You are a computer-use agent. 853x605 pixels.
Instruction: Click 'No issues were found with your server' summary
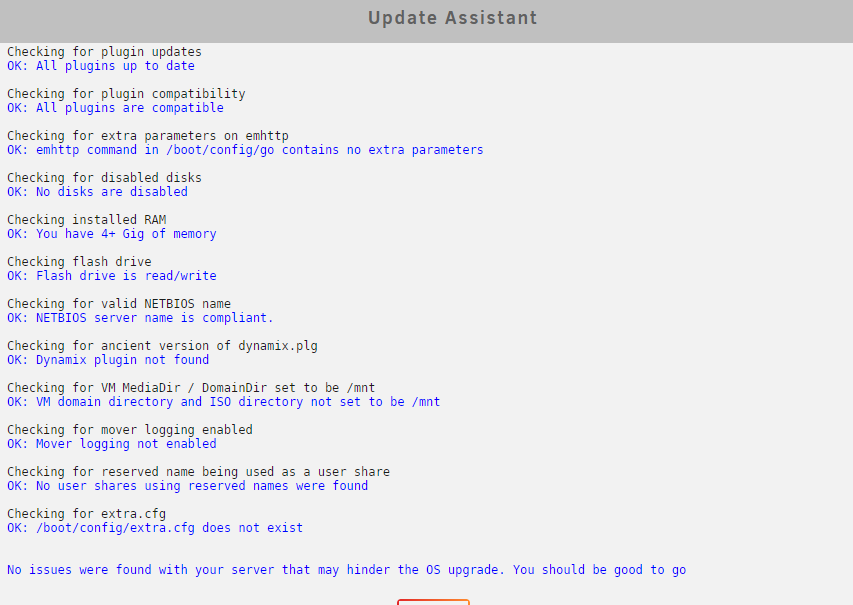(x=347, y=570)
